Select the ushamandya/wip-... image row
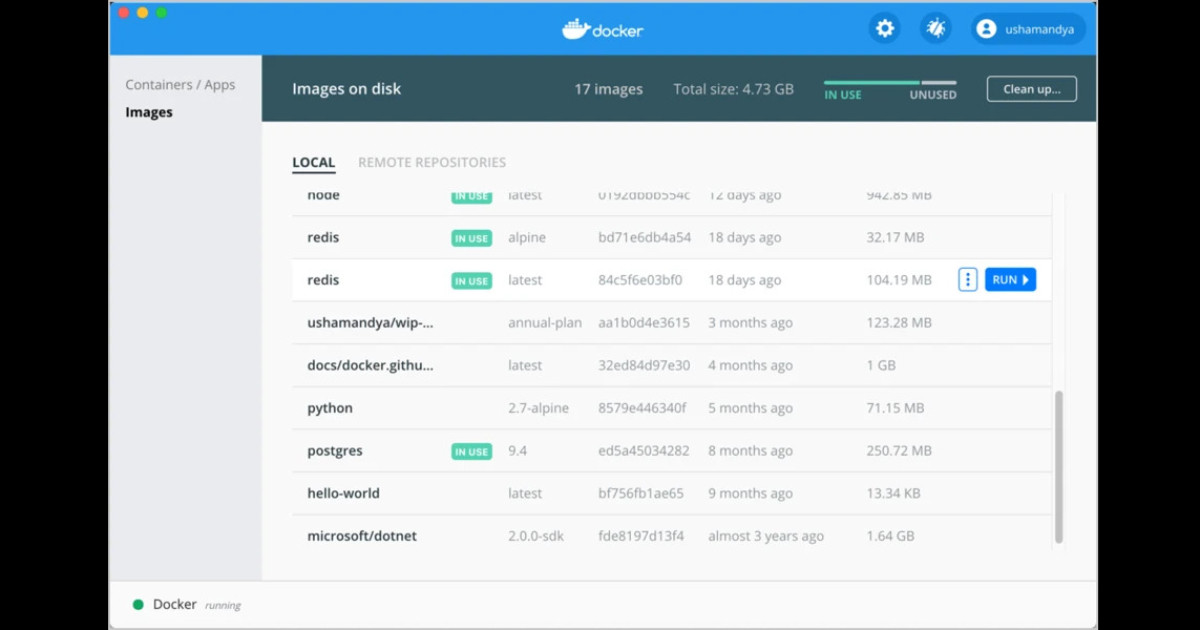The height and width of the screenshot is (630, 1200). tap(672, 323)
